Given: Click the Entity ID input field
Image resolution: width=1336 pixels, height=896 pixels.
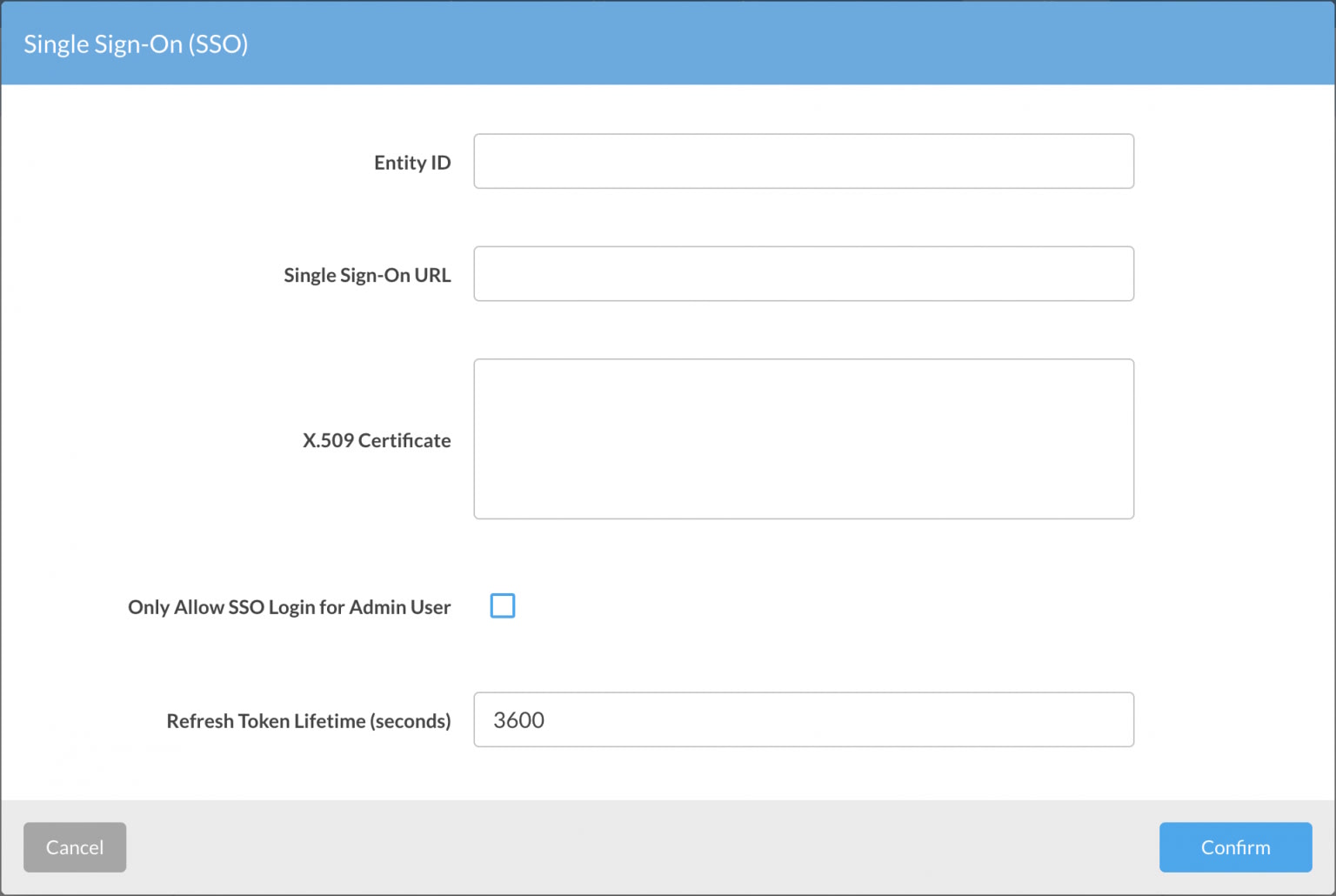Looking at the screenshot, I should pos(803,161).
